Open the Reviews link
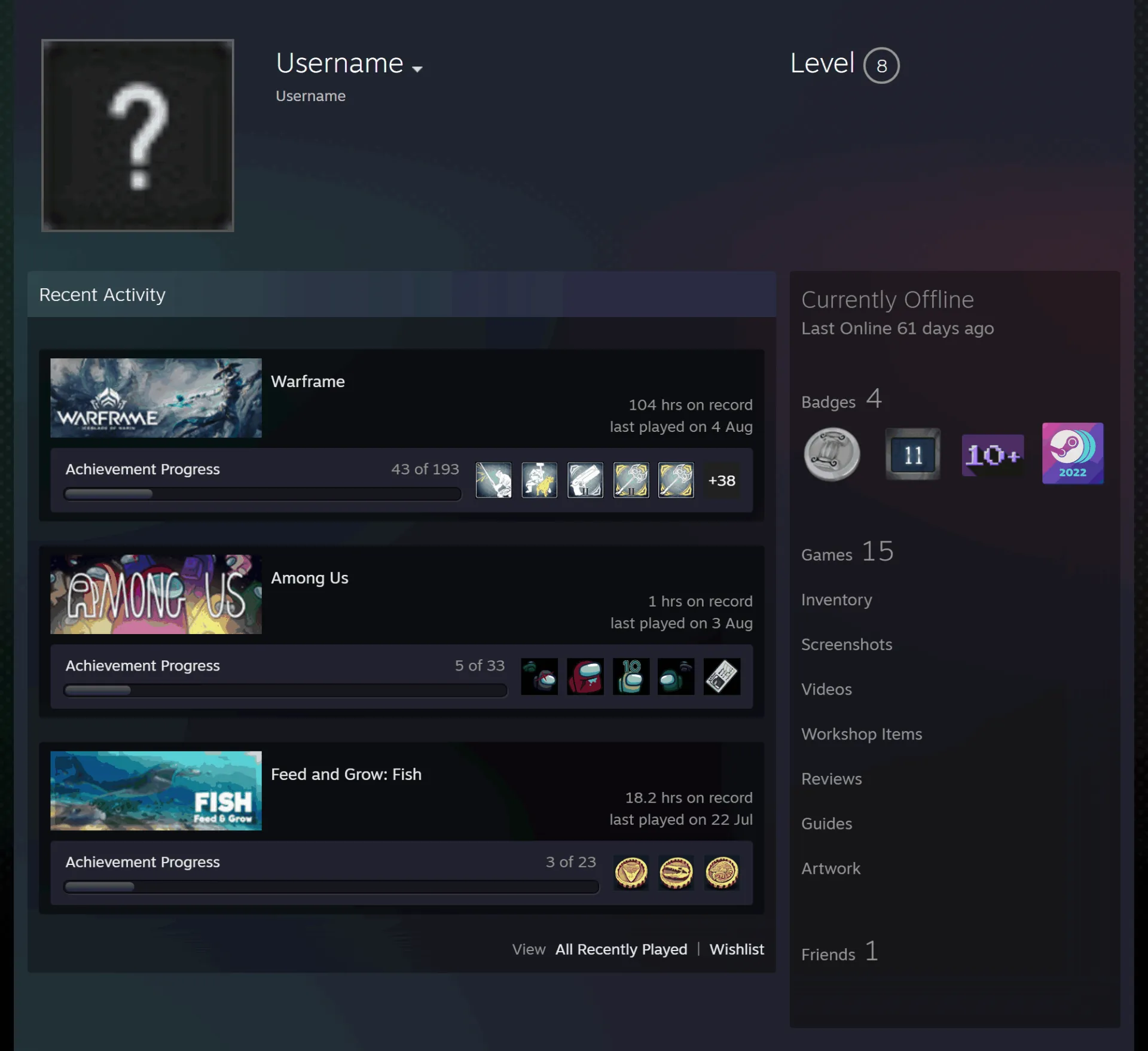 (832, 779)
